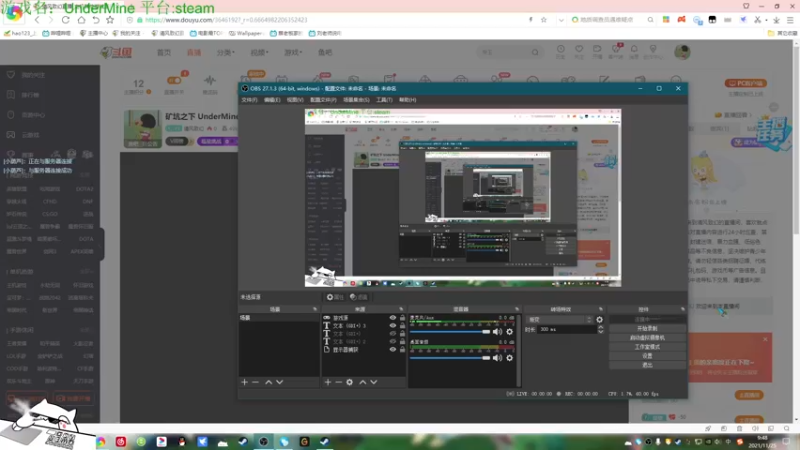Open the 编辑(E) menu in OBS
The width and height of the screenshot is (800, 450).
pos(272,100)
